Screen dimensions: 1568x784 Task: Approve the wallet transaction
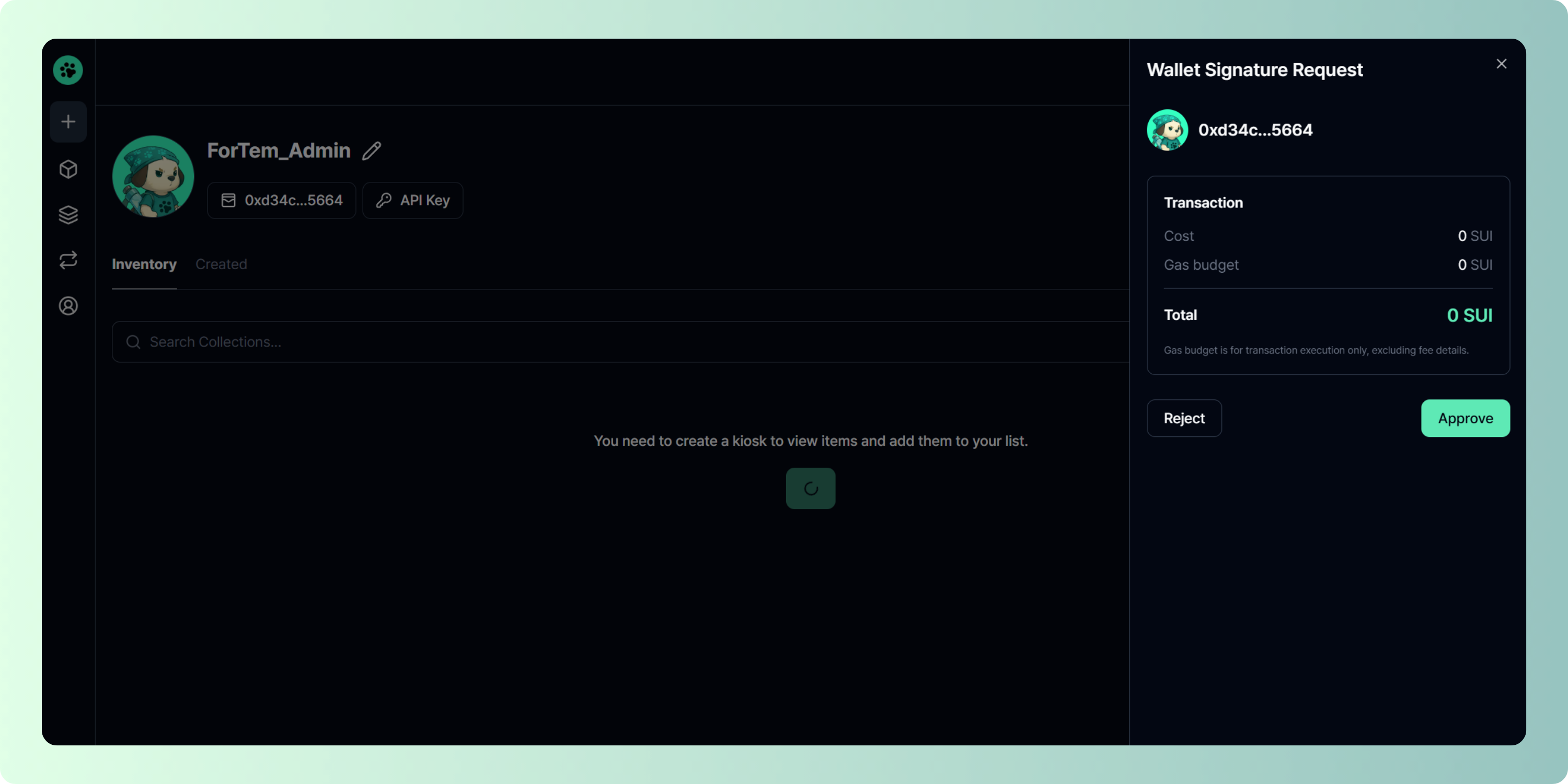pyautogui.click(x=1465, y=418)
